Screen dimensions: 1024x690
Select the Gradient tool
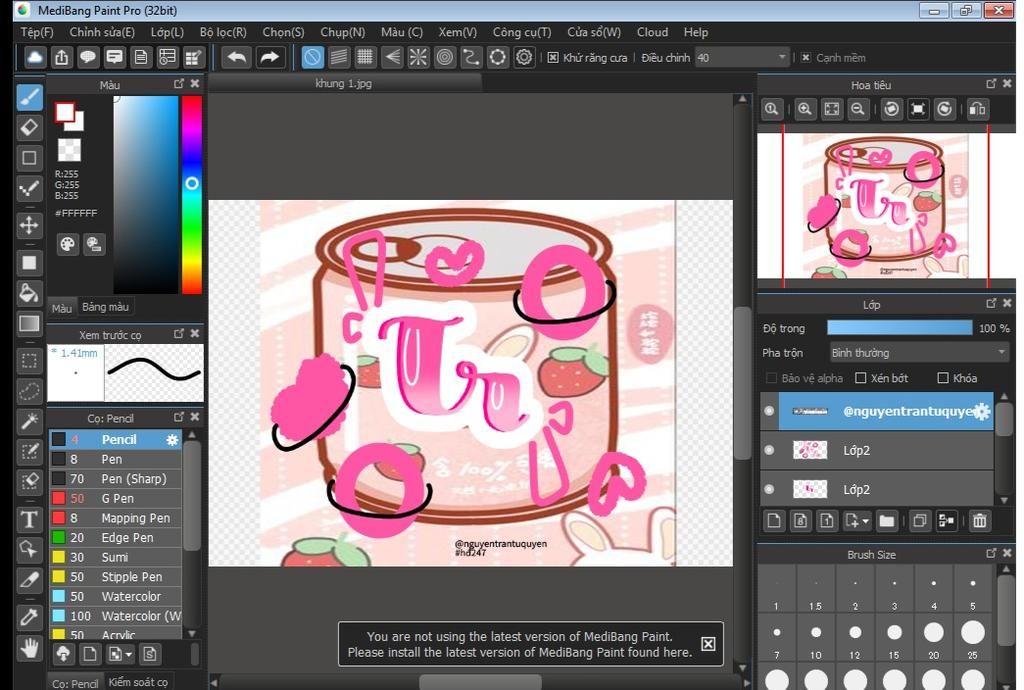point(29,324)
